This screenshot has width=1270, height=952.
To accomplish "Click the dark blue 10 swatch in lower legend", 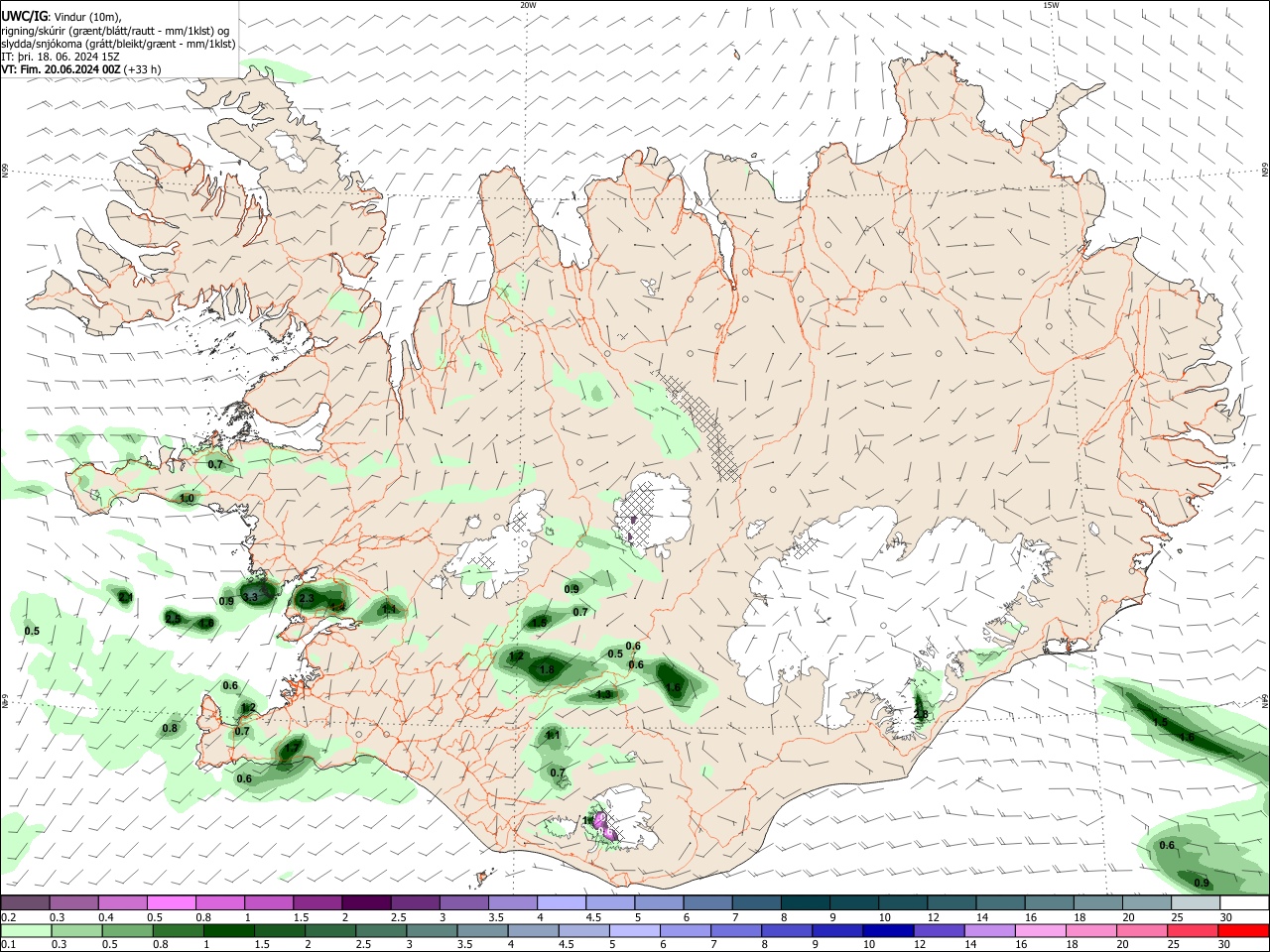I will point(886,931).
